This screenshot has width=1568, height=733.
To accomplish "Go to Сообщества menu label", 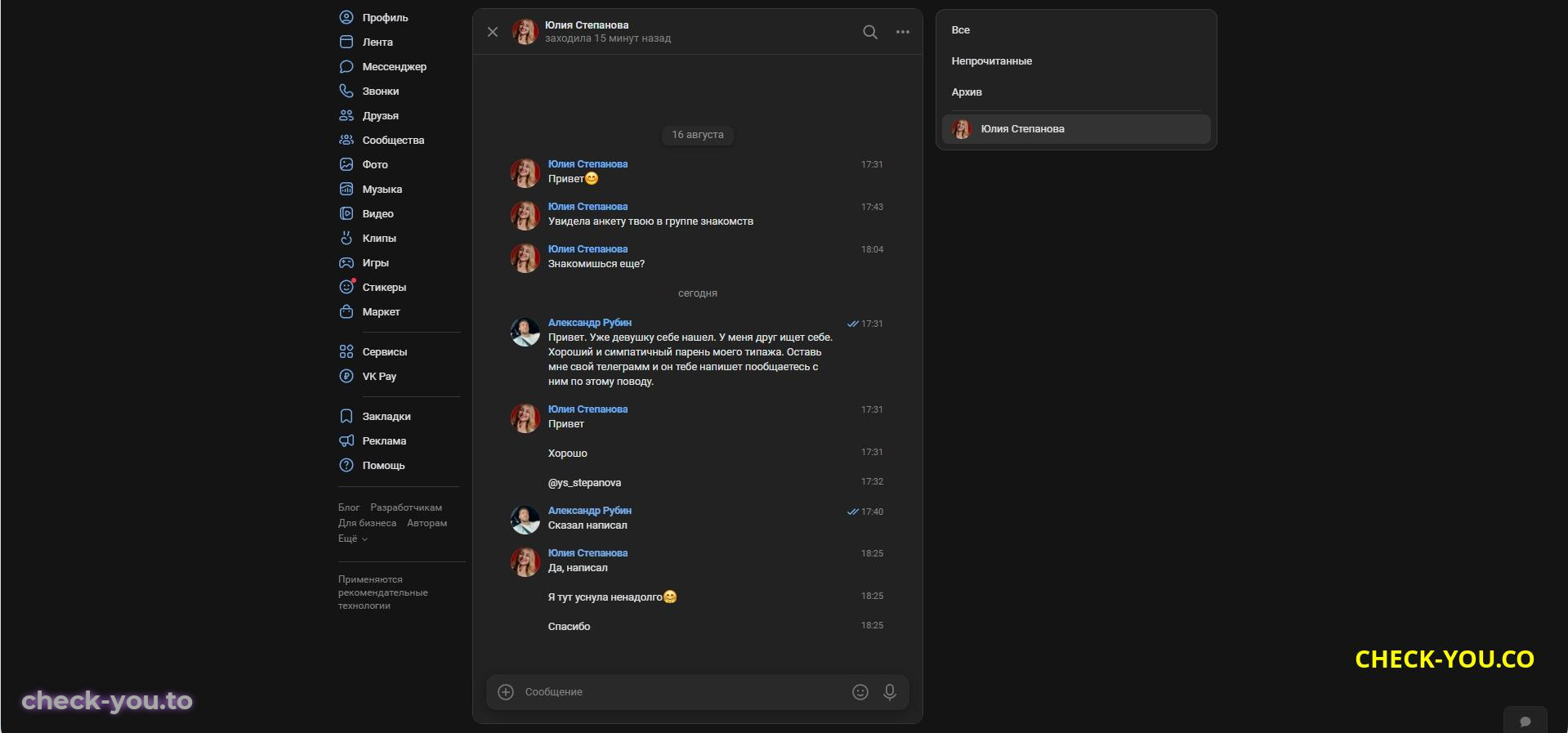I will [x=394, y=140].
